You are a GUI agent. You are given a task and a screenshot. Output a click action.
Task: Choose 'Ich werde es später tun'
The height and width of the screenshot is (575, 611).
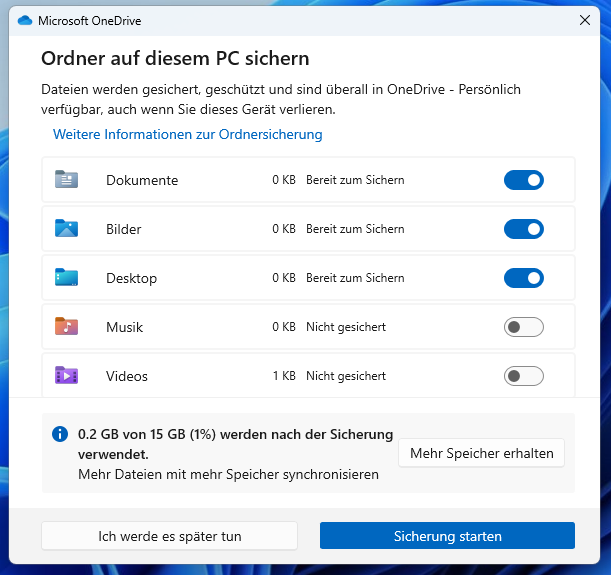(x=170, y=536)
